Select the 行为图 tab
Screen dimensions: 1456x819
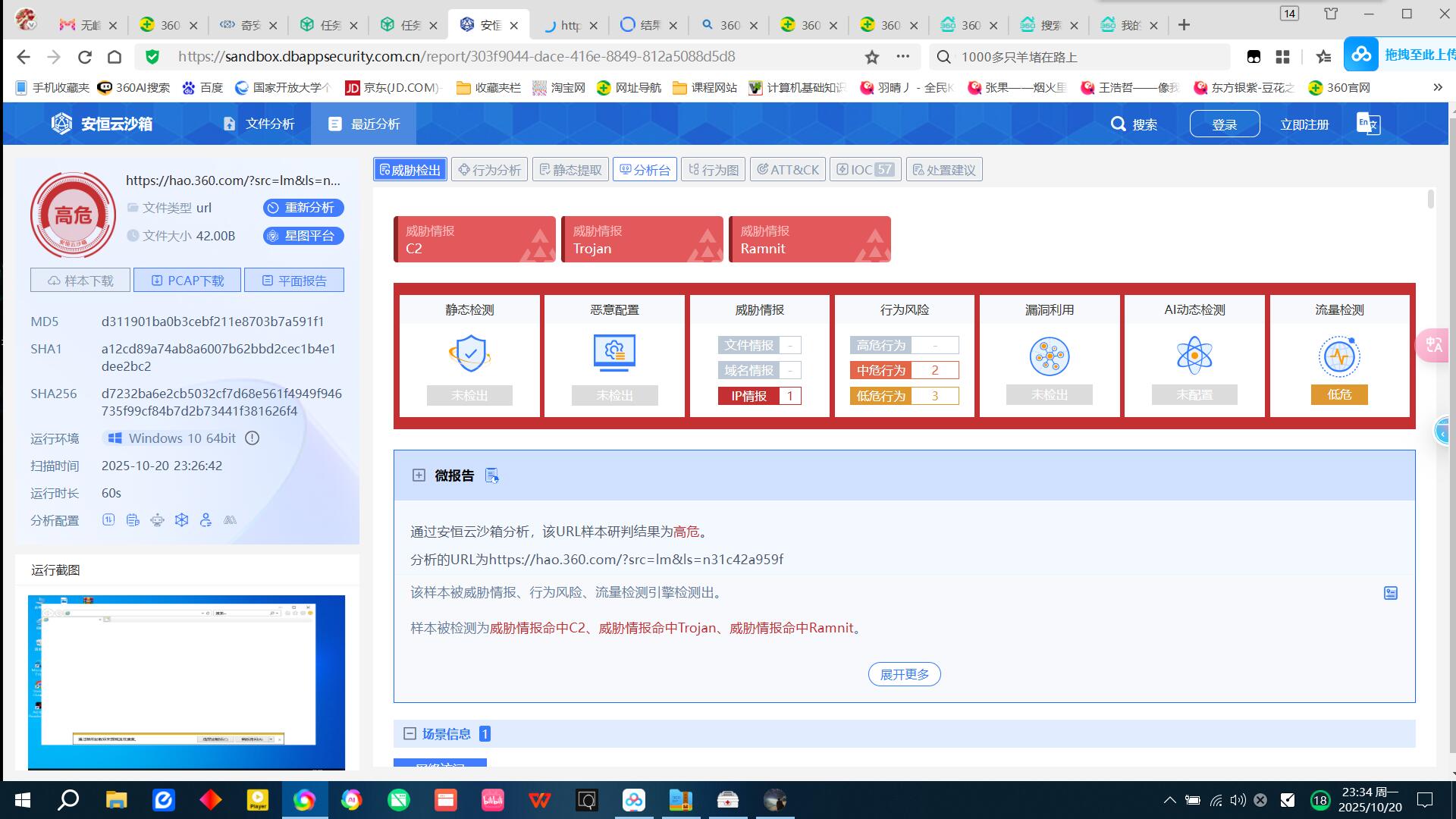[714, 170]
